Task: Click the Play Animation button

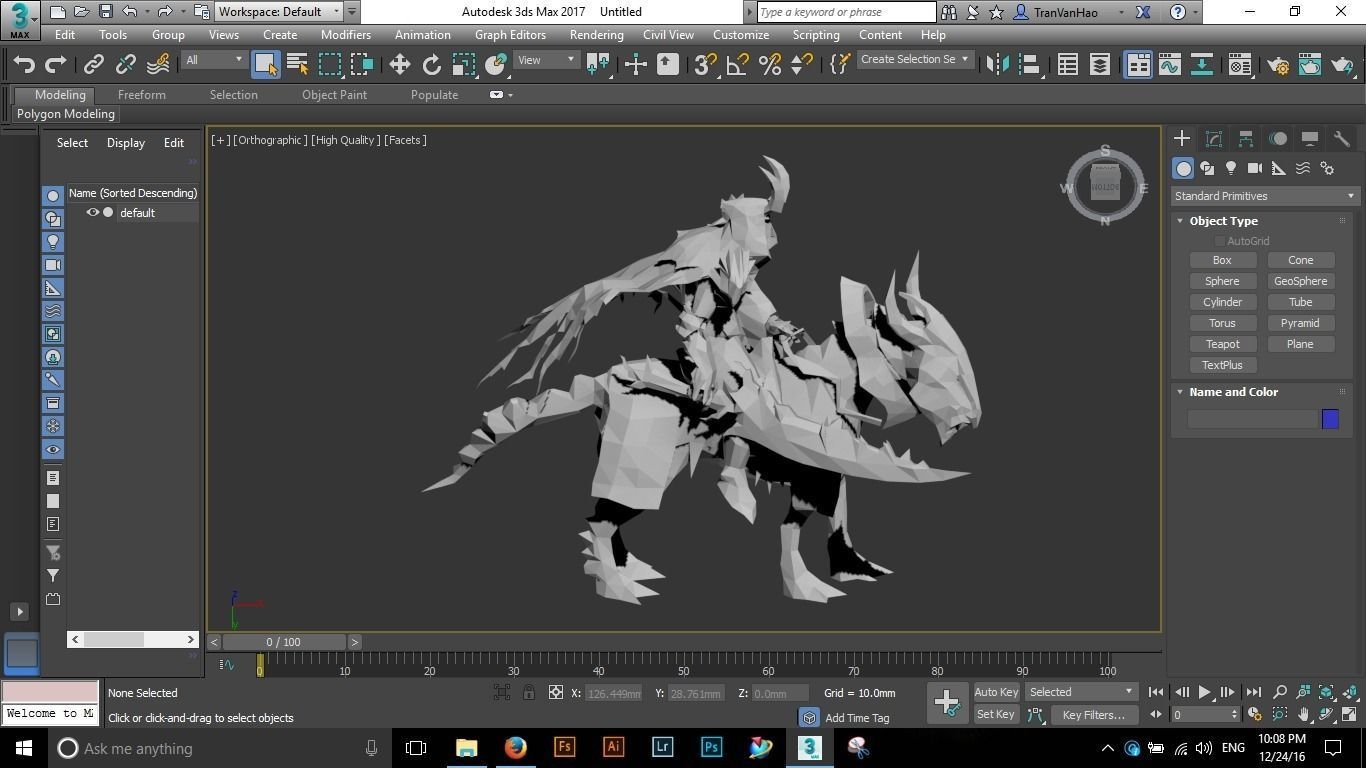Action: click(1204, 692)
